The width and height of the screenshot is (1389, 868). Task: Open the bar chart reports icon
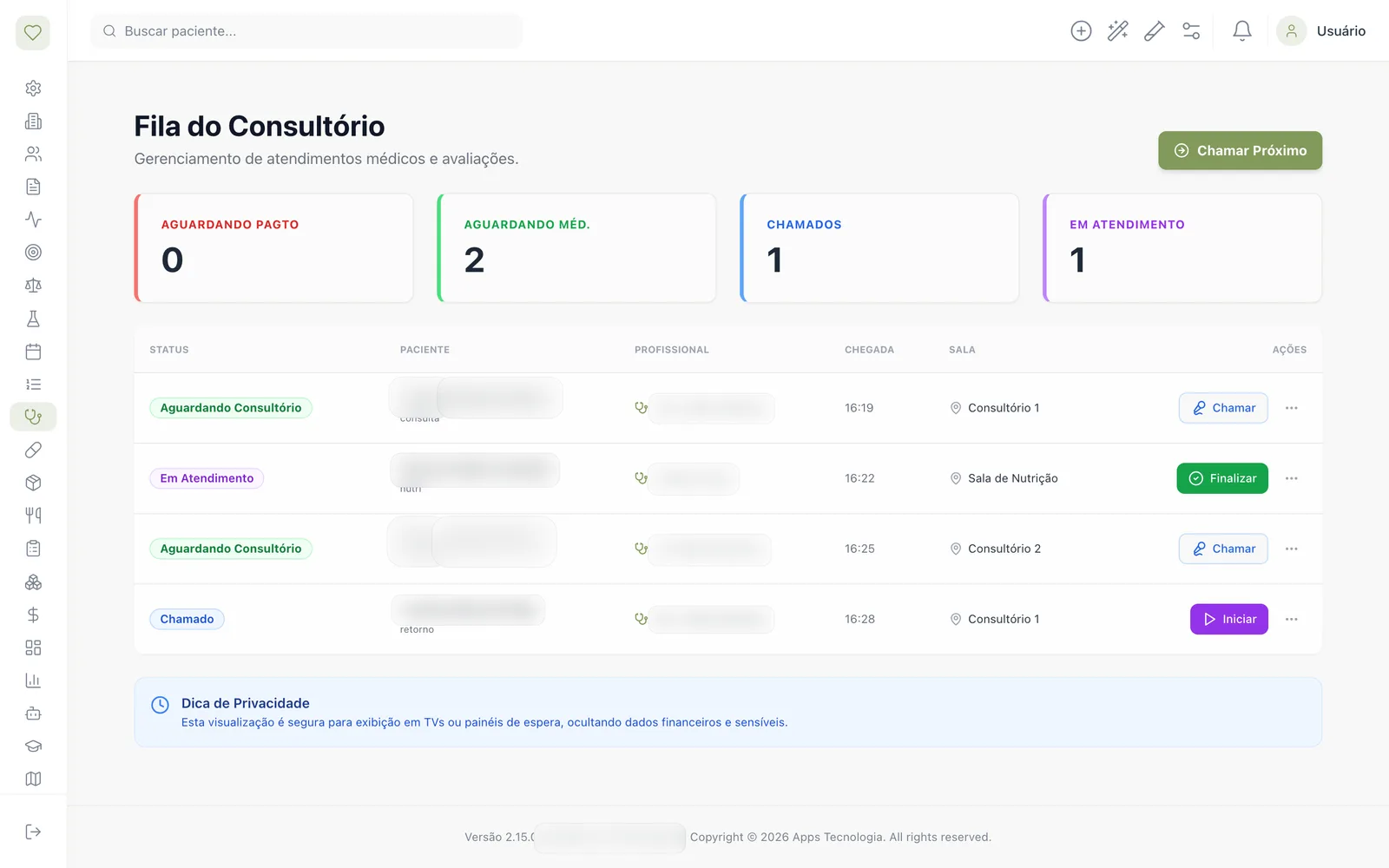point(33,681)
